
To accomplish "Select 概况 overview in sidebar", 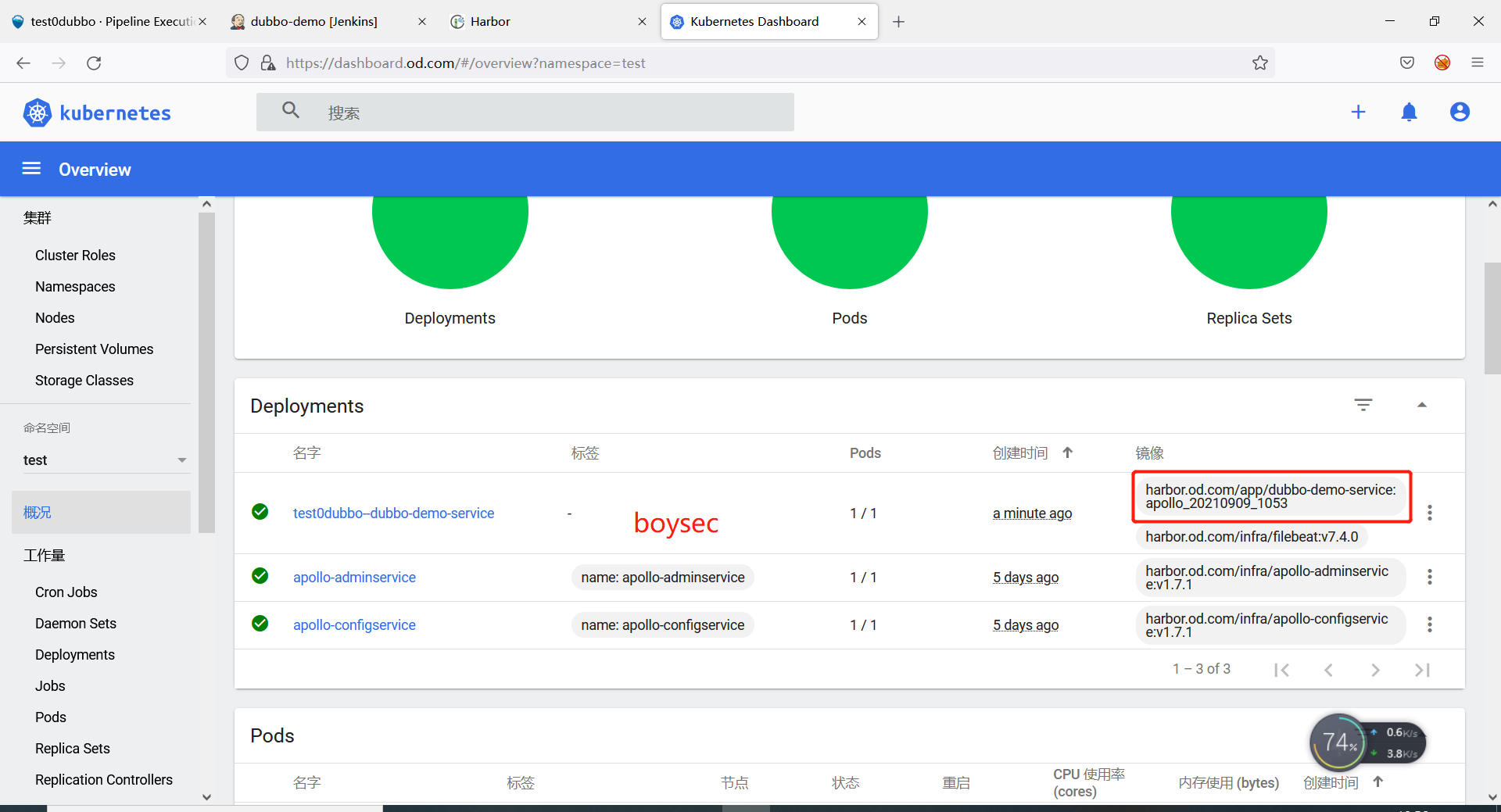I will [101, 513].
